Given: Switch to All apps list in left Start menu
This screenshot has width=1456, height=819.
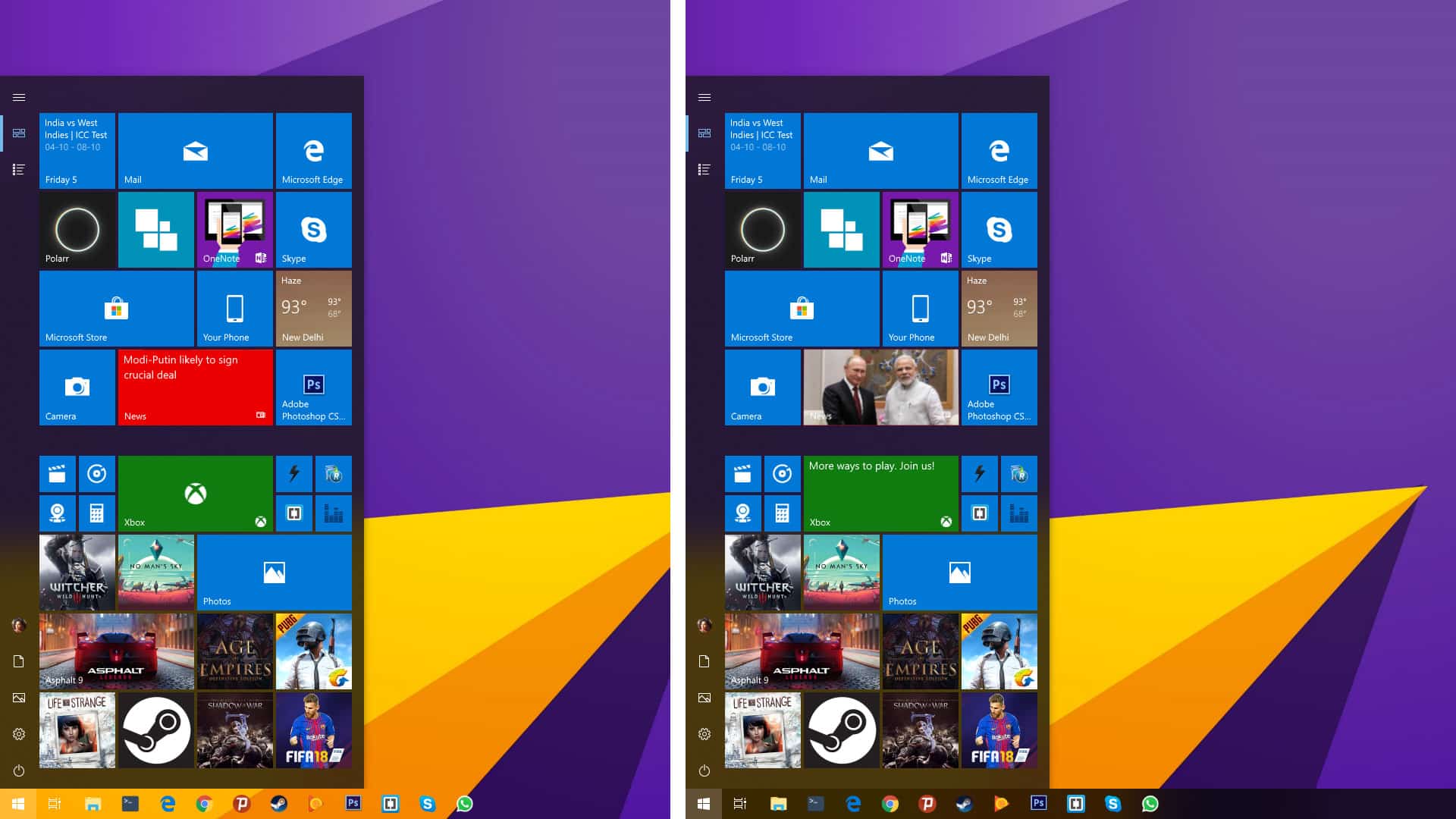Looking at the screenshot, I should click(19, 169).
